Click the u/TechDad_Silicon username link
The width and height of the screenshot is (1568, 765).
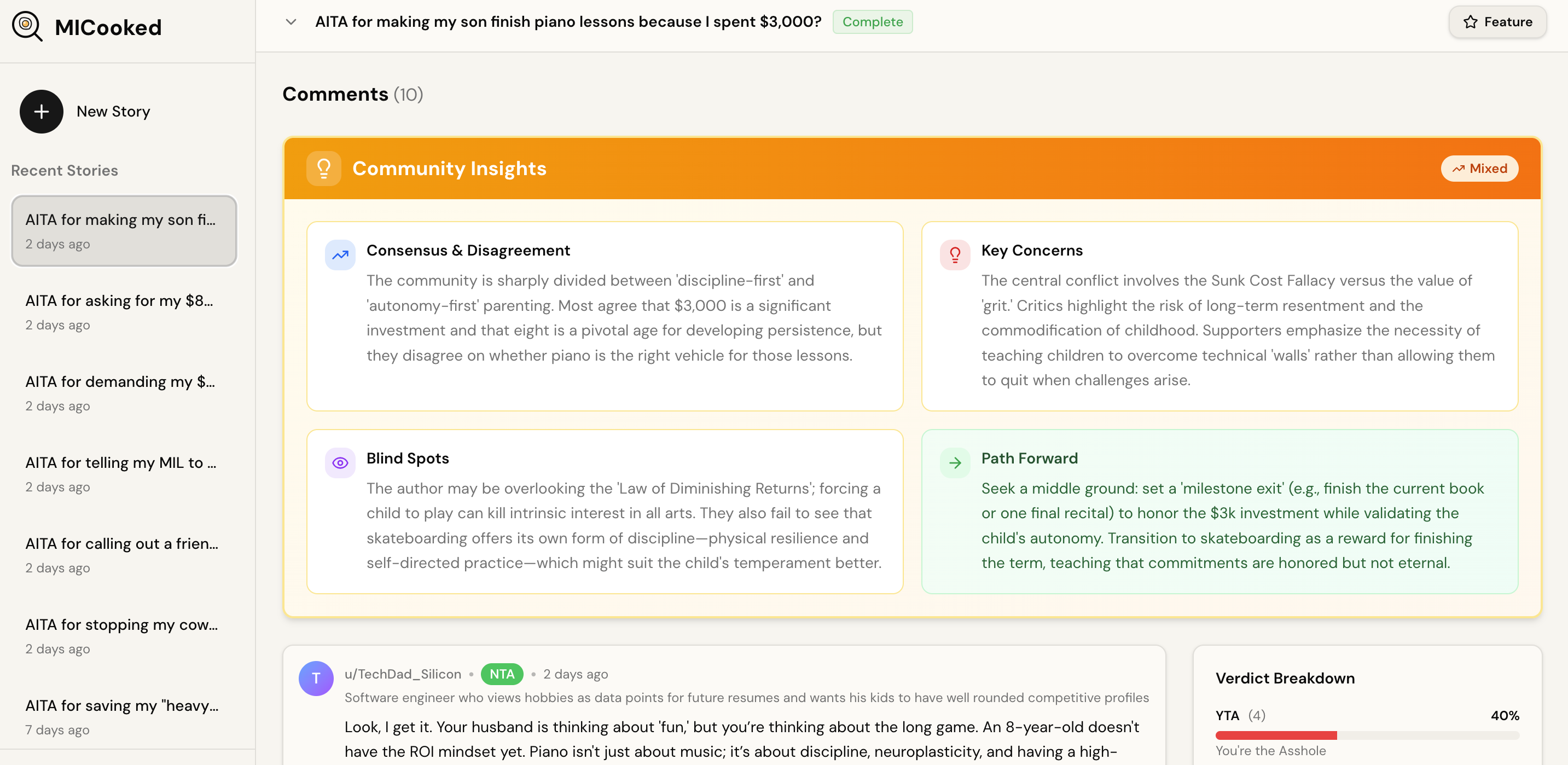402,674
